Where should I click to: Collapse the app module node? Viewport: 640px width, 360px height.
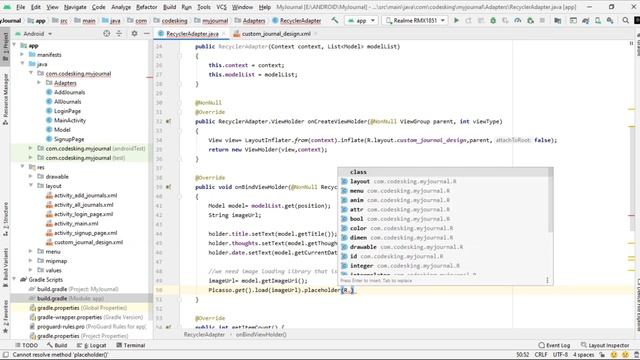point(15,45)
